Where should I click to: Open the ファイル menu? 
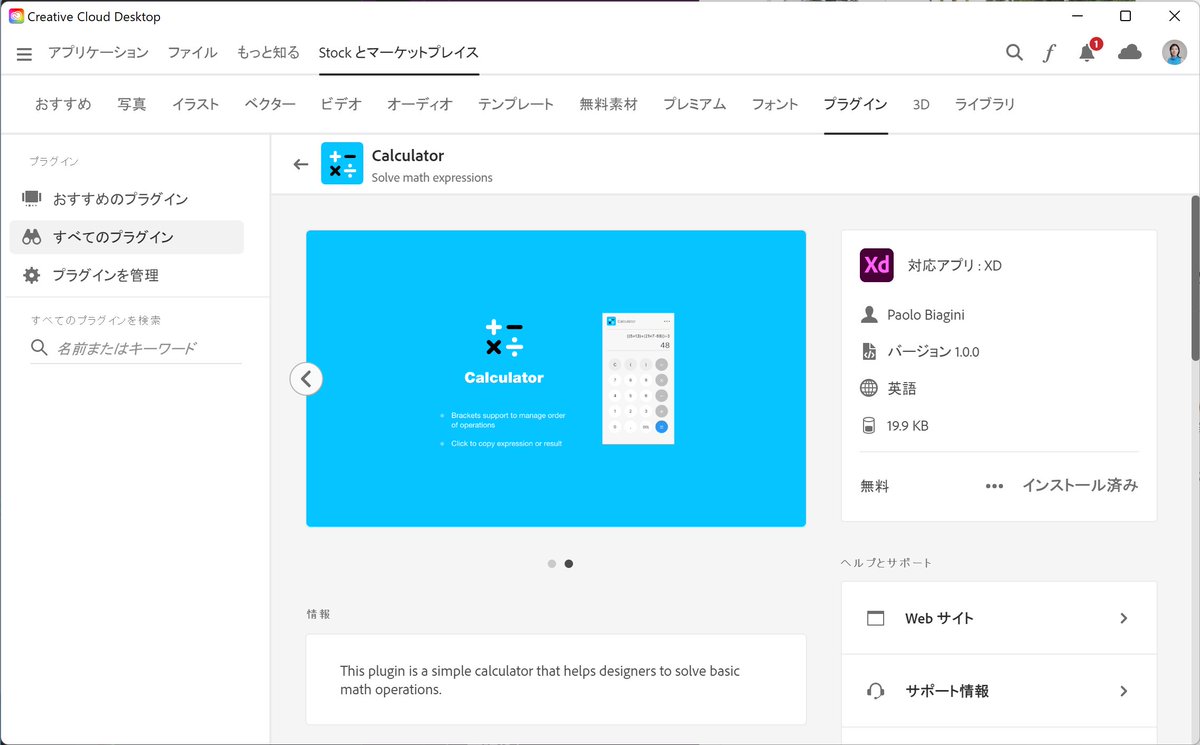pos(192,53)
